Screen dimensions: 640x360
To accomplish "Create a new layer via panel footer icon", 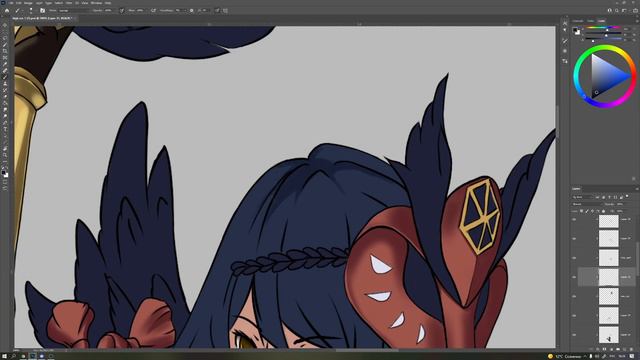I will point(624,349).
